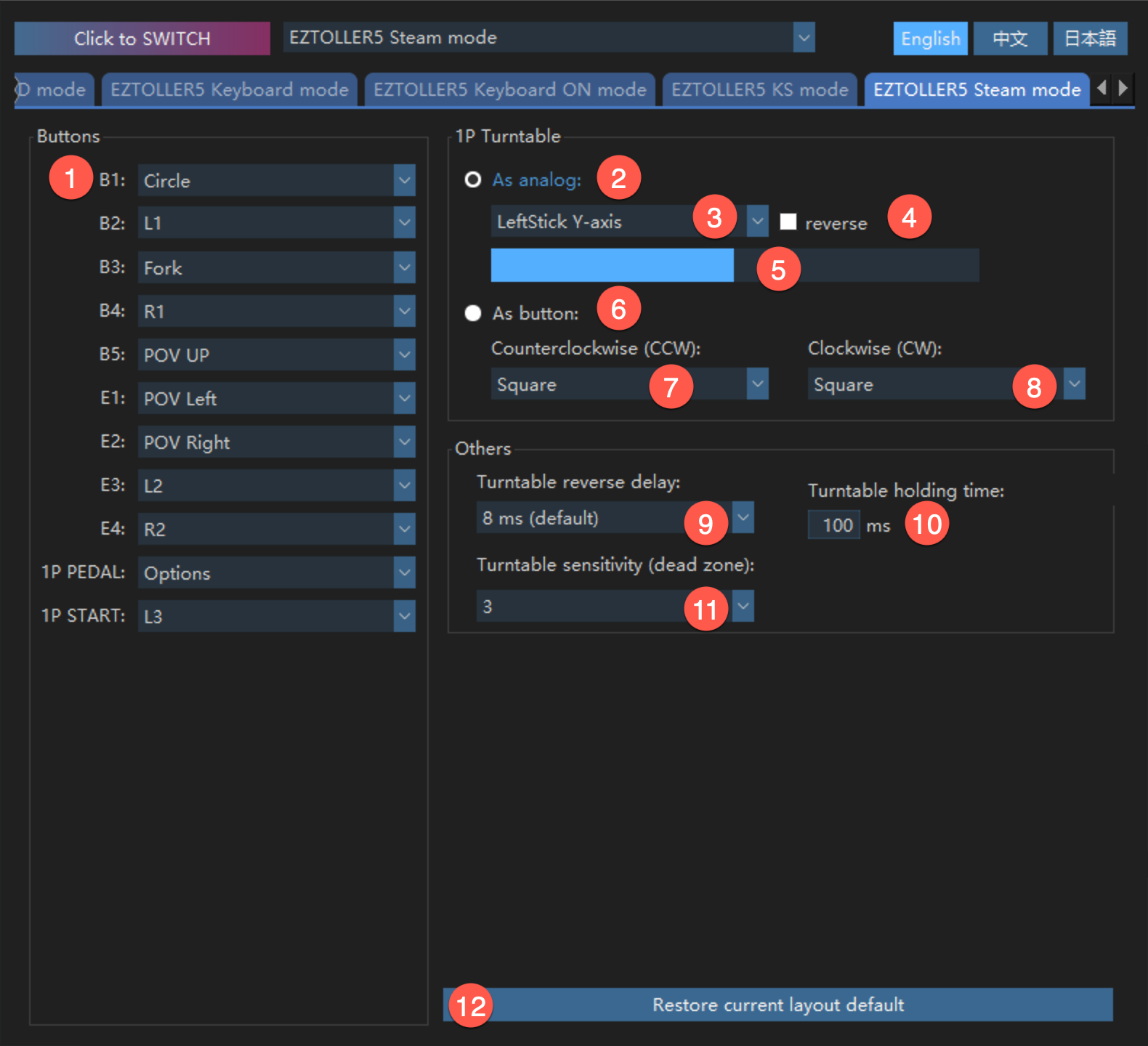Expand the Counterclockwise (CCW) Square dropdown
The image size is (1148, 1046).
coord(629,384)
